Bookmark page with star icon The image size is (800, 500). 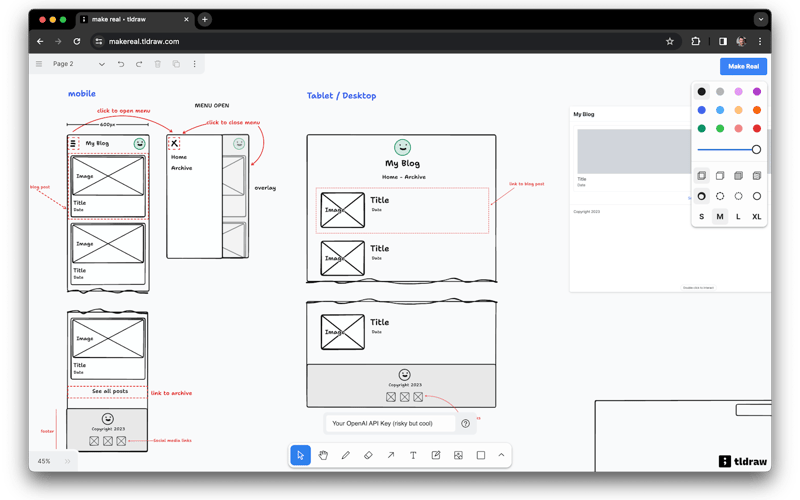coord(670,41)
